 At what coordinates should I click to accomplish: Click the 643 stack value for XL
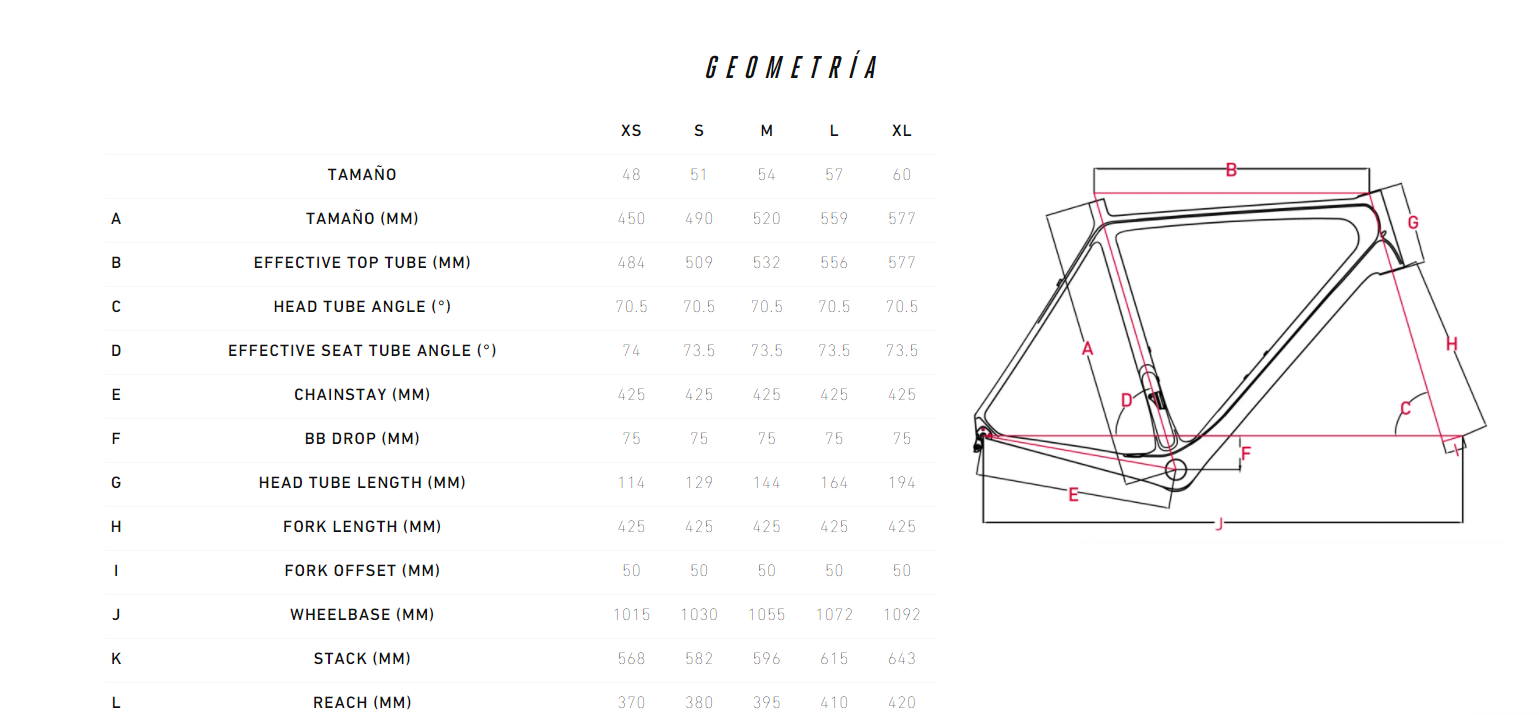click(x=901, y=659)
